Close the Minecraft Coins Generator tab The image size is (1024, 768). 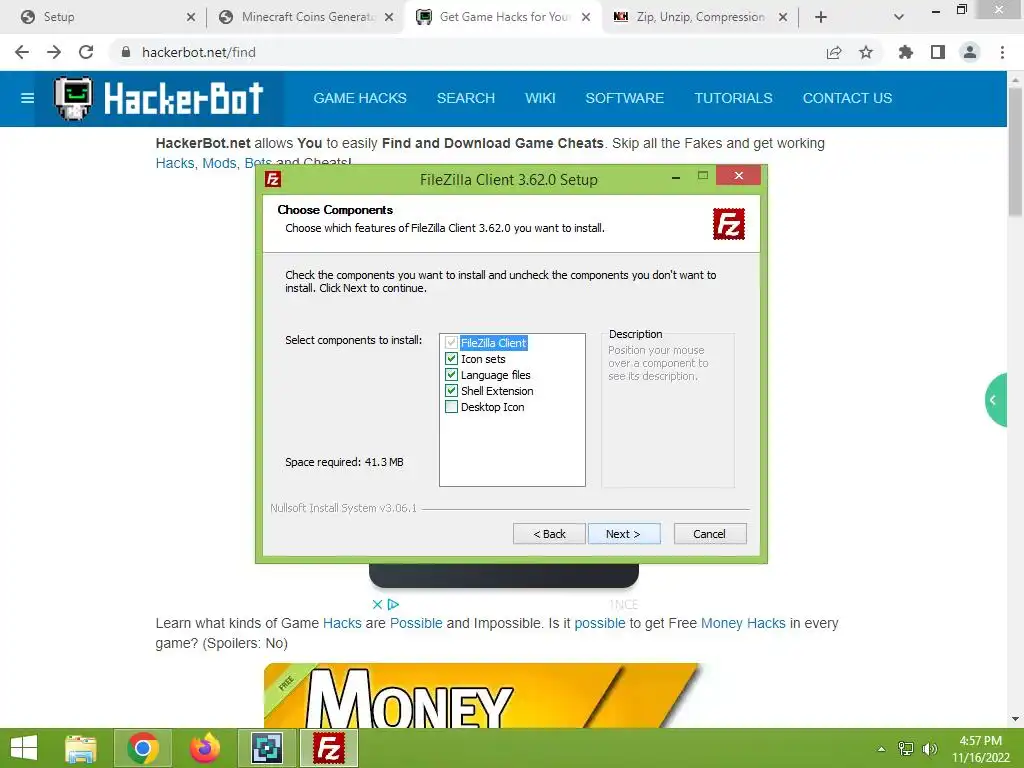(x=389, y=17)
